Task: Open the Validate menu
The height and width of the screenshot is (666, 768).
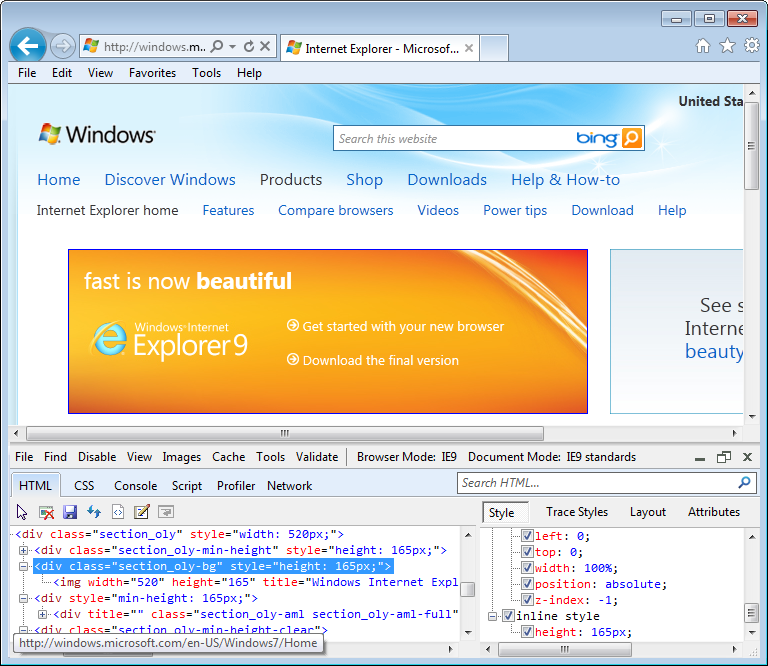Action: coord(317,457)
